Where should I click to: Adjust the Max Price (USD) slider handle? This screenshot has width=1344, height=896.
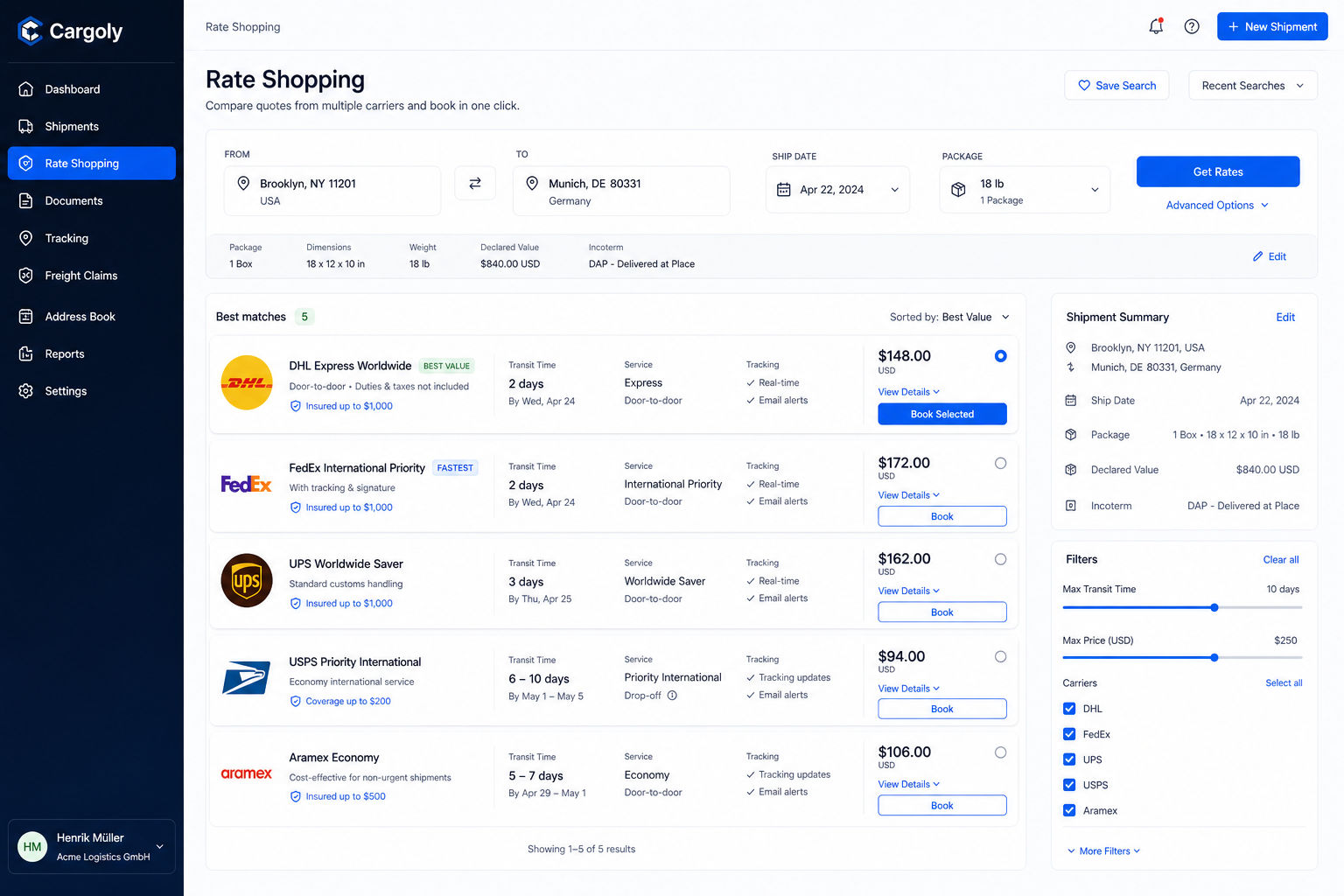[1214, 657]
